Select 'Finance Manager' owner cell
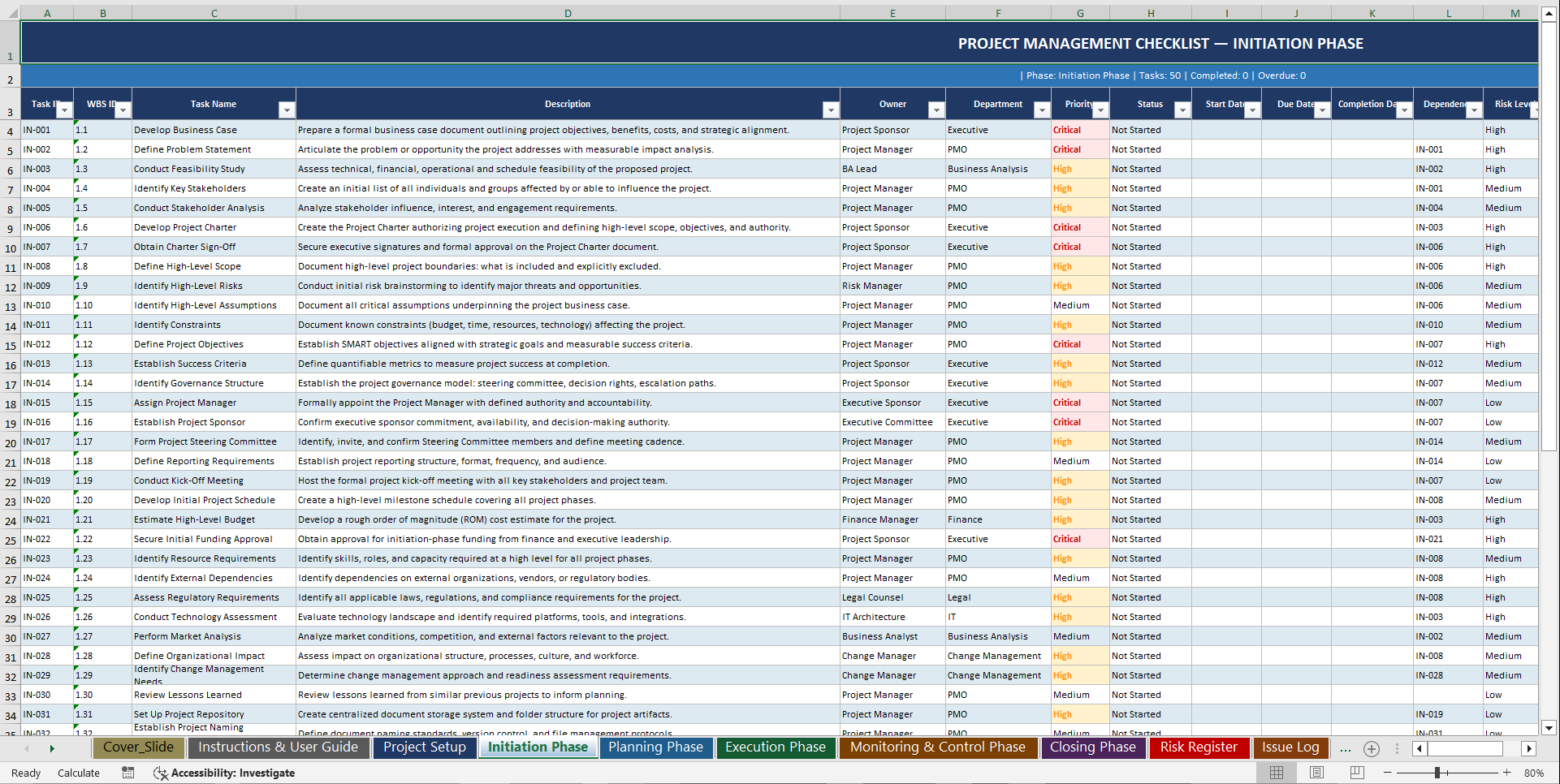Viewport: 1560px width, 784px height. click(x=892, y=519)
